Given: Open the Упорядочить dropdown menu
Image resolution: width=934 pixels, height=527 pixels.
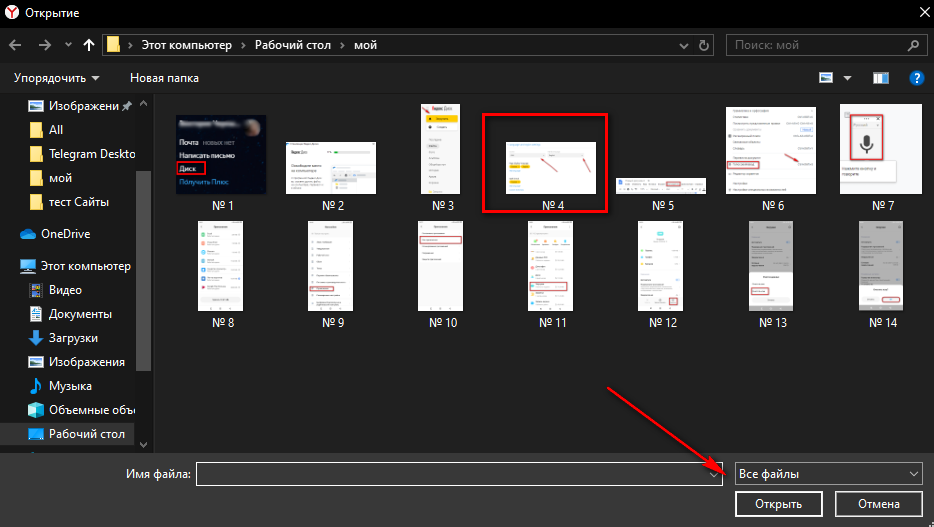Looking at the screenshot, I should coord(57,78).
